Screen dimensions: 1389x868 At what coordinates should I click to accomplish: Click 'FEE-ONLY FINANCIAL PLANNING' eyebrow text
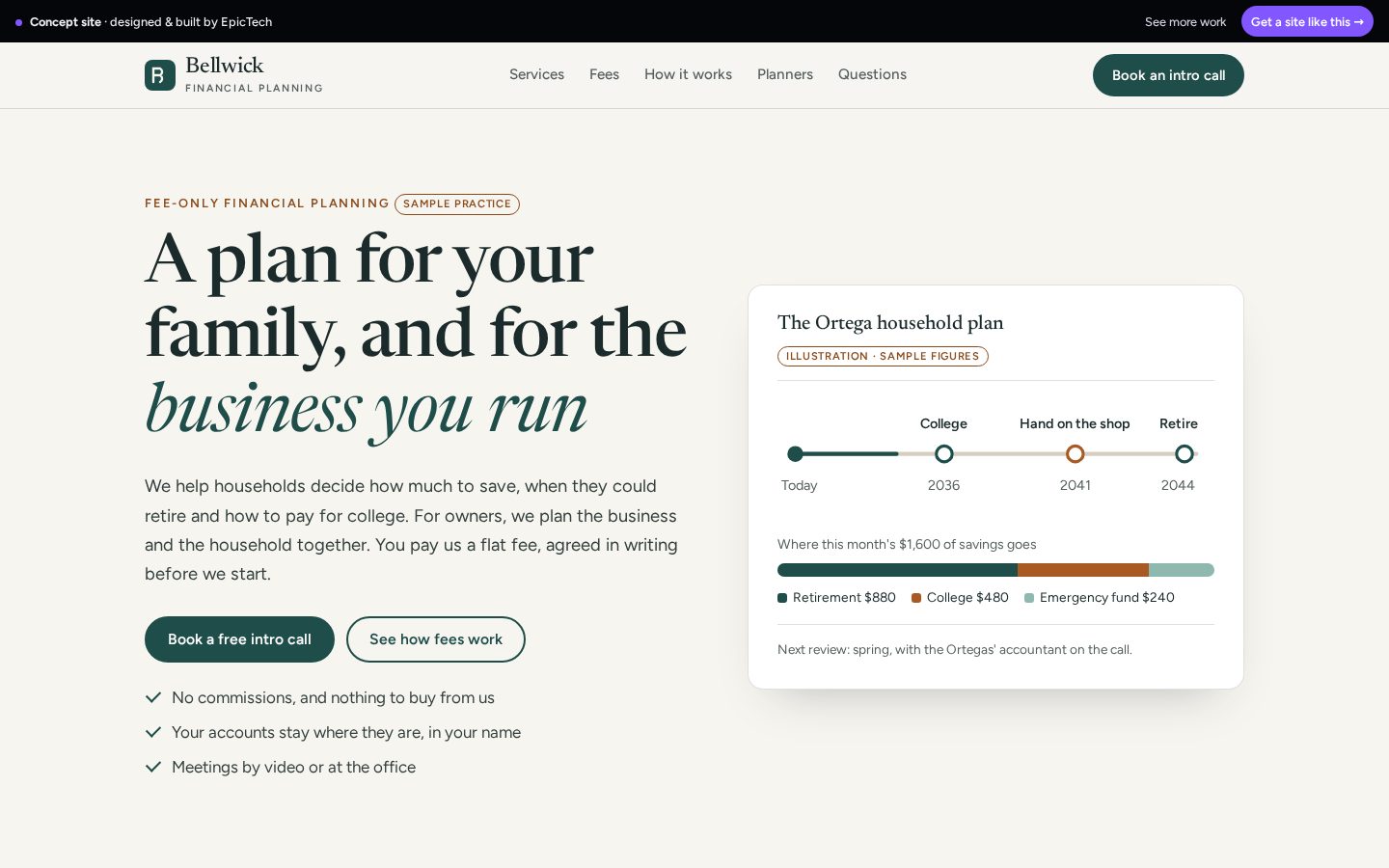(x=267, y=203)
